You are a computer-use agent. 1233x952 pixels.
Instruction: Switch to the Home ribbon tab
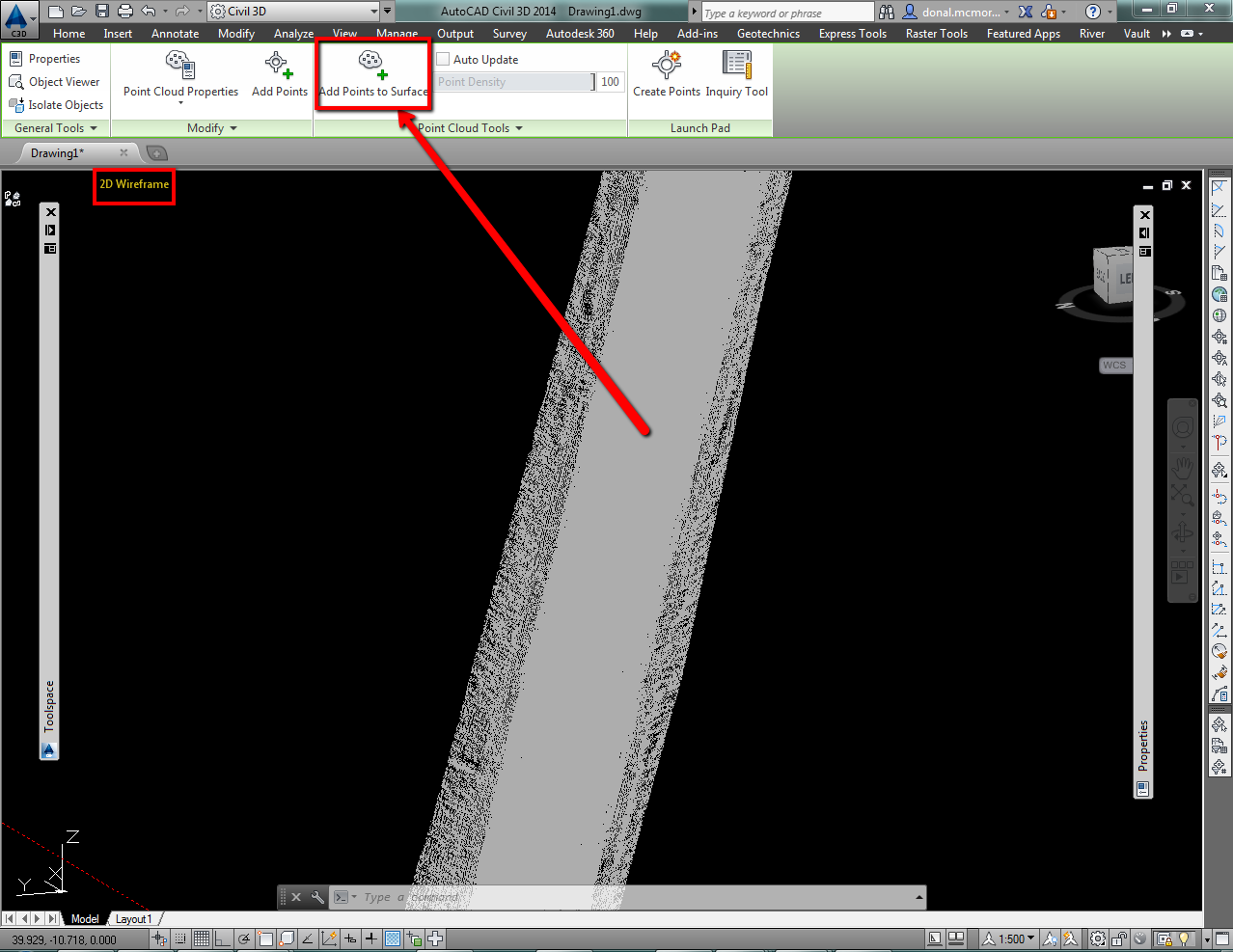(68, 34)
